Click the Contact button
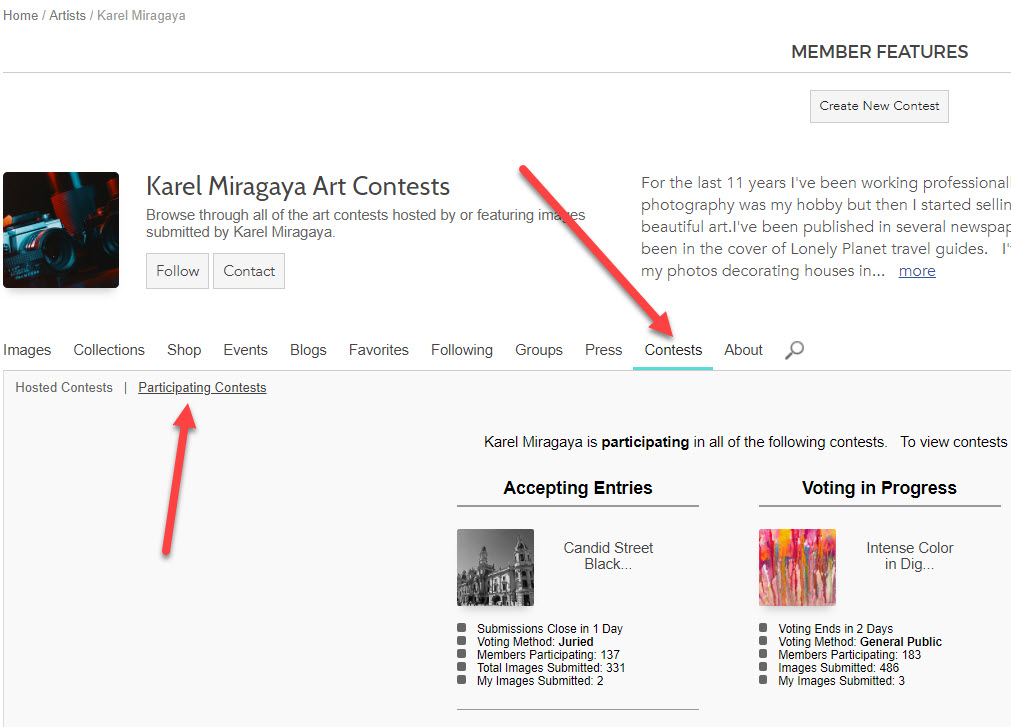 249,271
